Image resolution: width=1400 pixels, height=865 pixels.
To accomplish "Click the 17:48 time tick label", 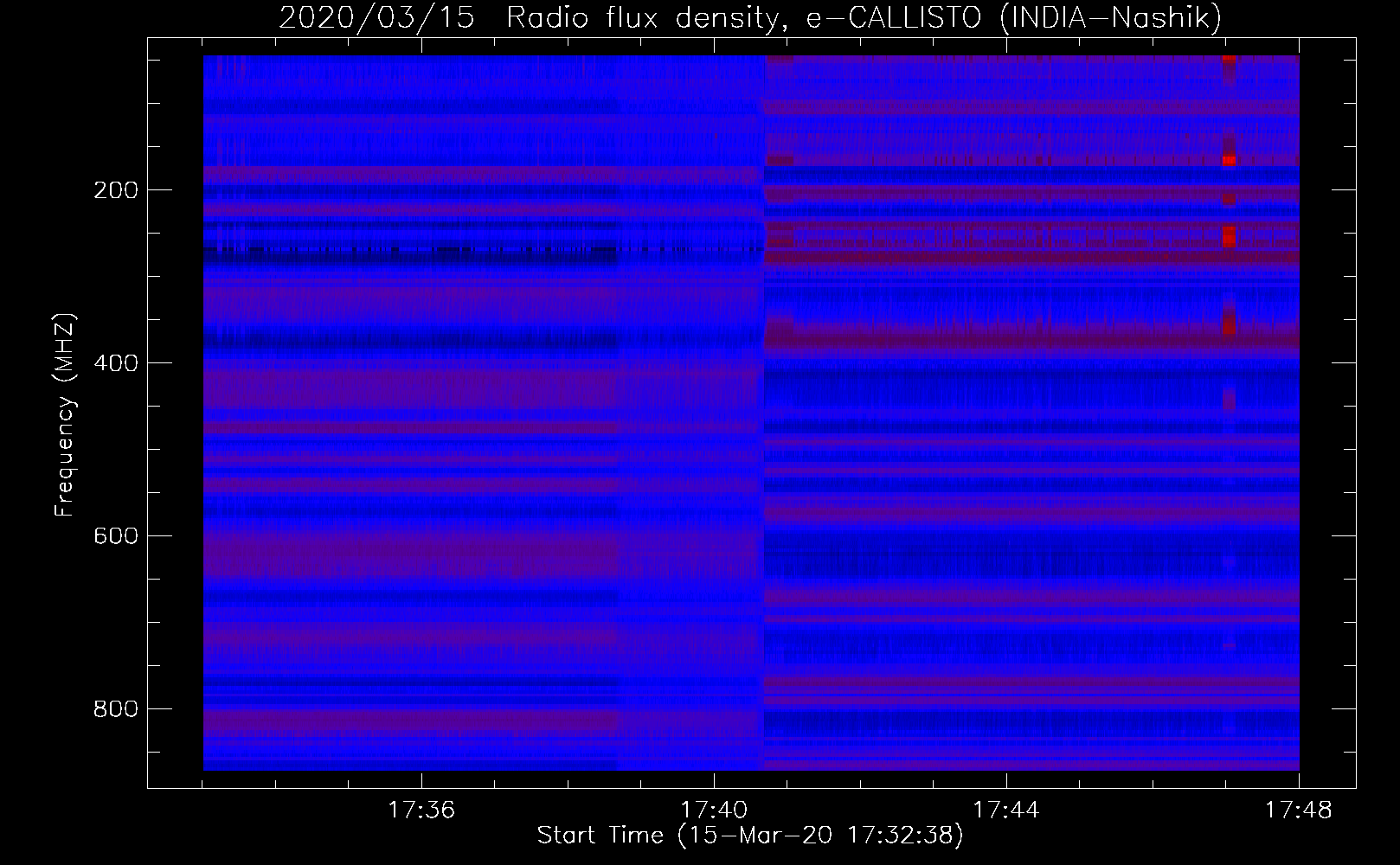I will 1299,811.
